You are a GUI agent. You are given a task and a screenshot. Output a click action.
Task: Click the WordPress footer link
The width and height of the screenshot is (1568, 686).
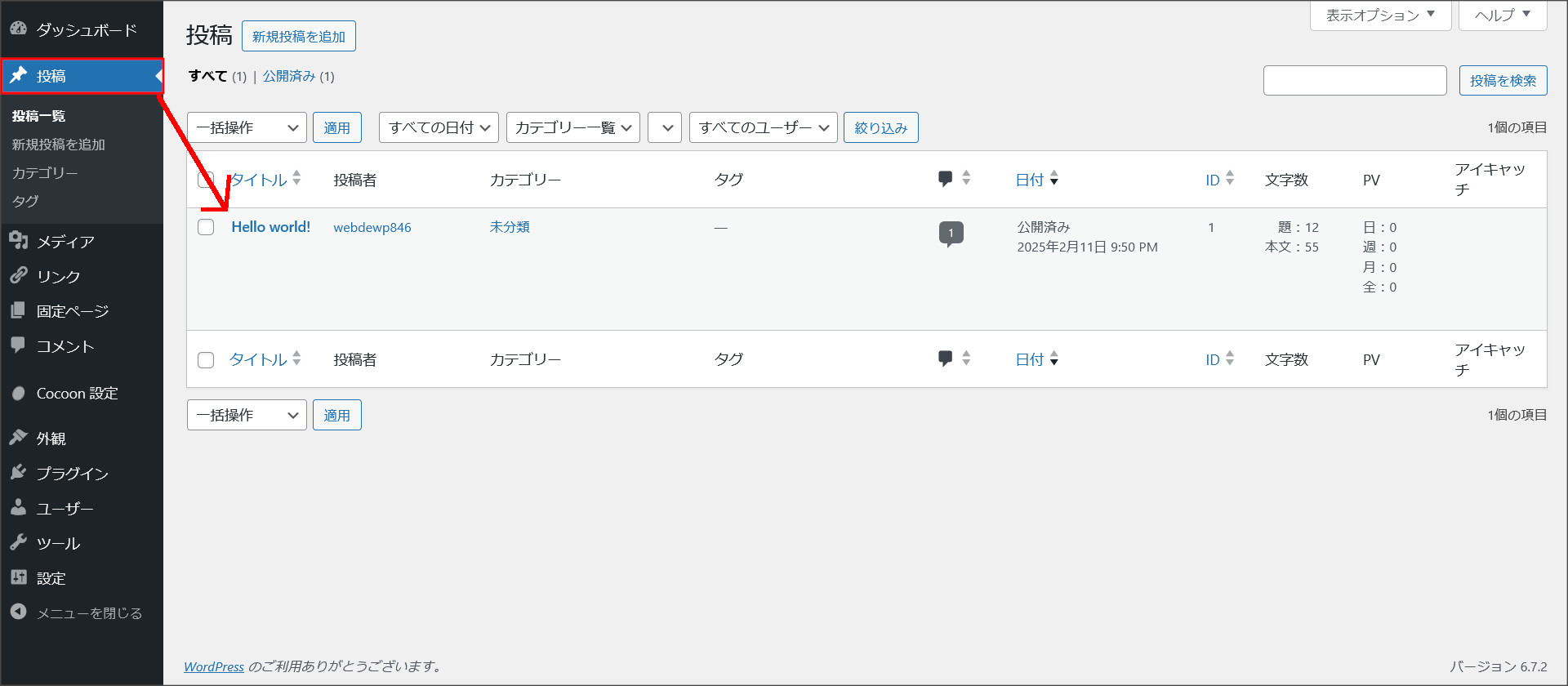(x=214, y=666)
